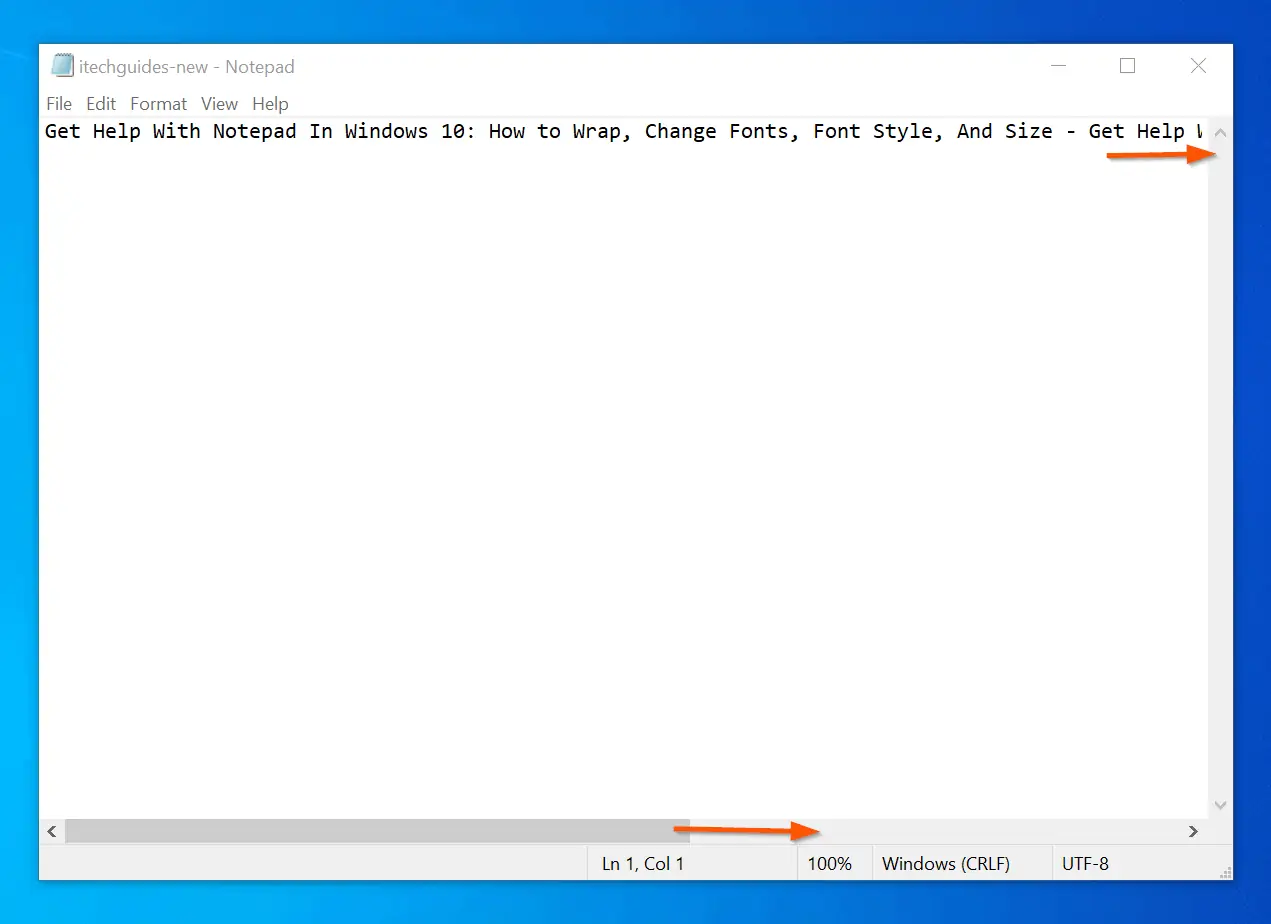Open the Format menu
This screenshot has height=924, width=1271.
(158, 104)
